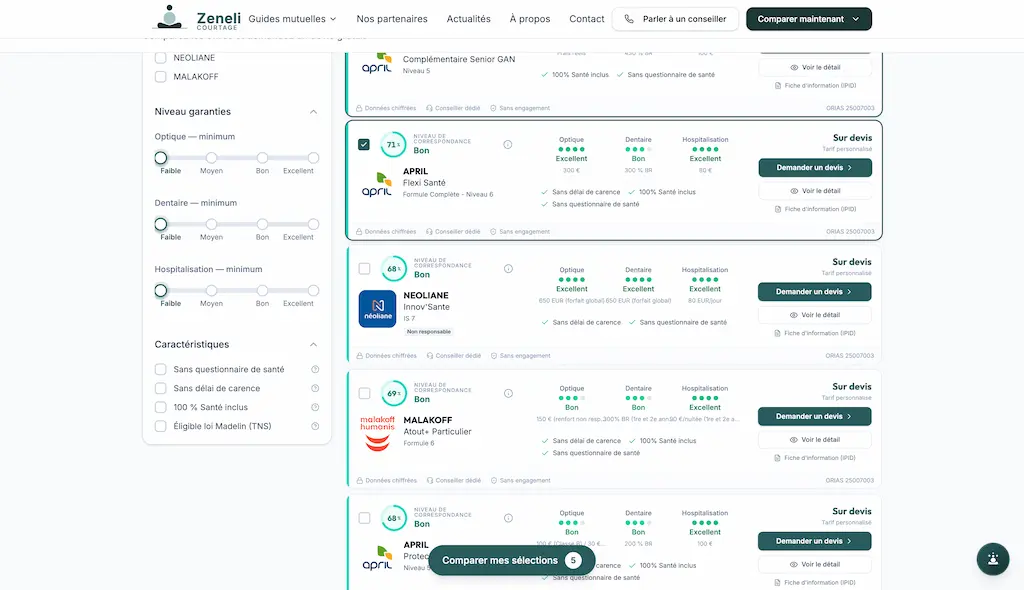
Task: Click info icon on APRIL Flexi Santé card
Action: tap(507, 144)
